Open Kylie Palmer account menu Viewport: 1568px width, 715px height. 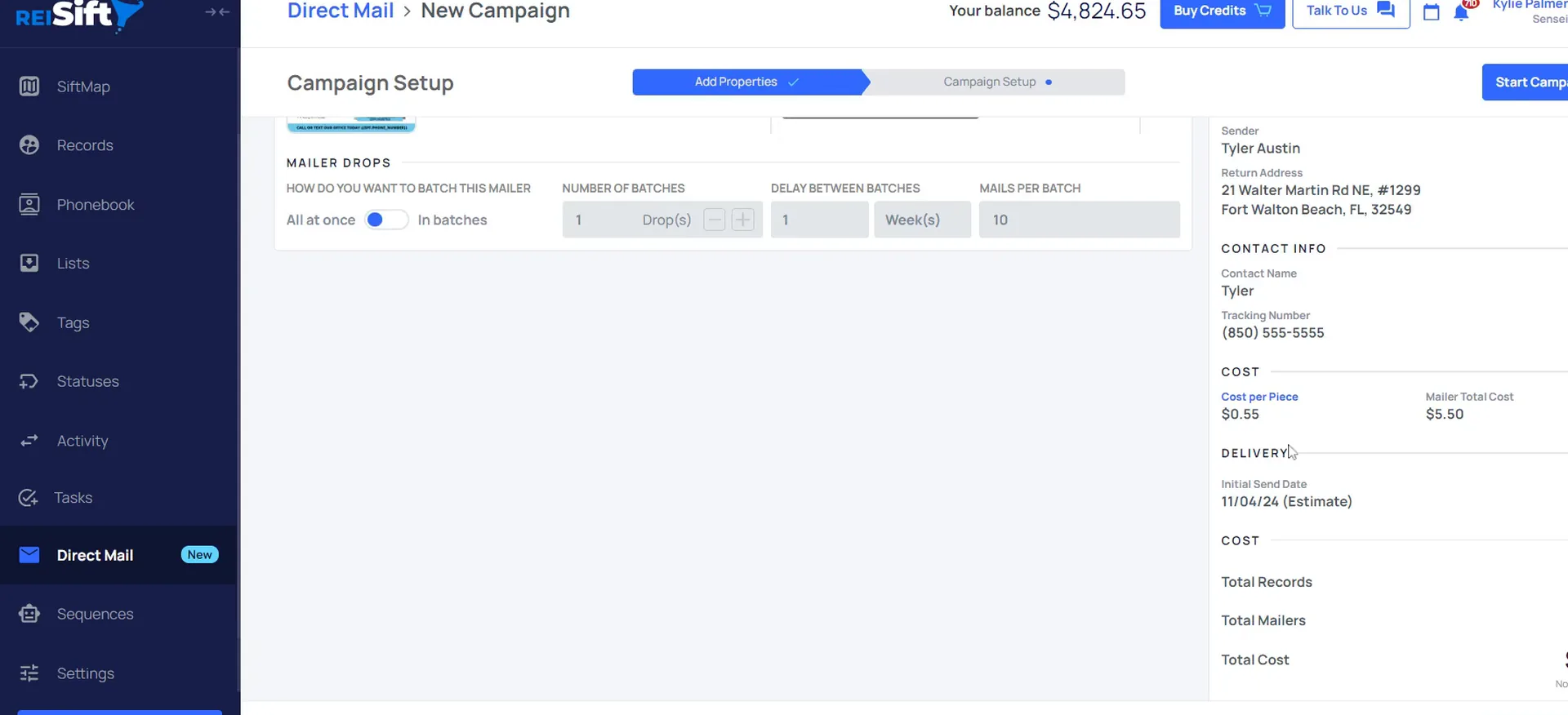[1530, 11]
